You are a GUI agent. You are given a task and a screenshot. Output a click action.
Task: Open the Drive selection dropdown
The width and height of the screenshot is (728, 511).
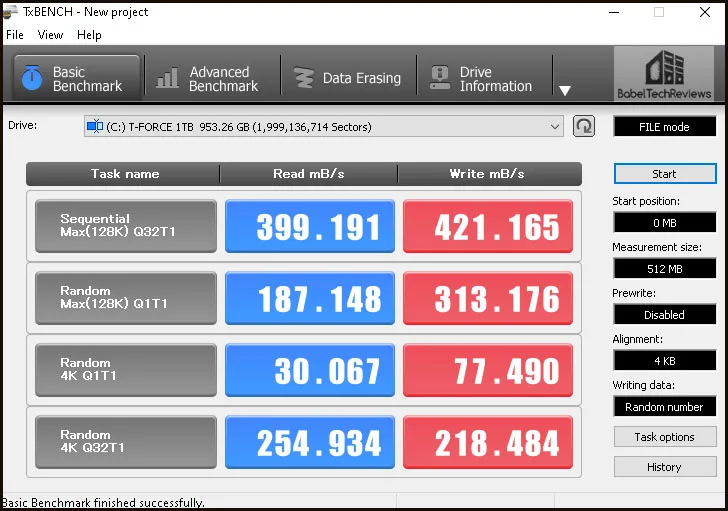(324, 126)
